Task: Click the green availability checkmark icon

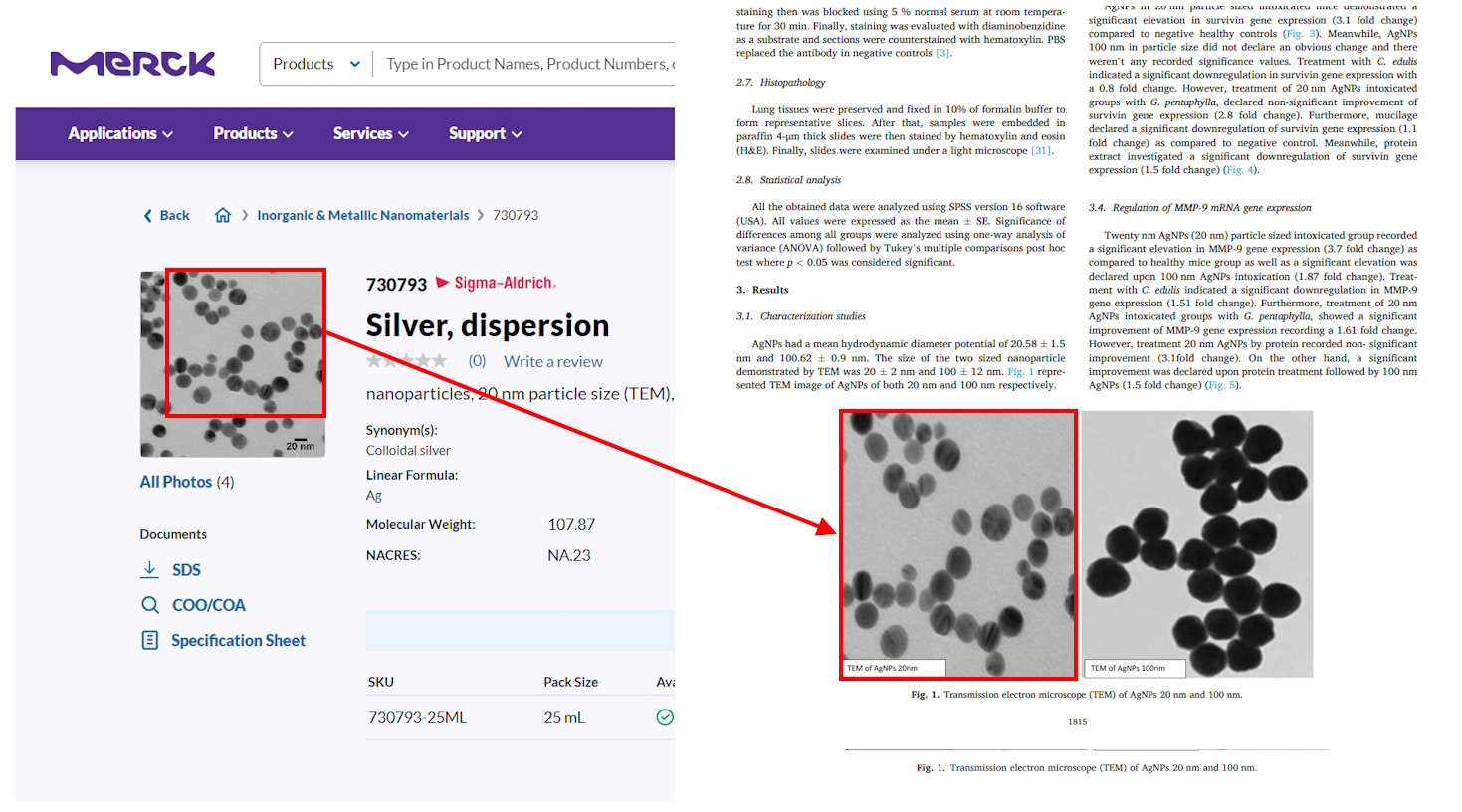Action: (x=665, y=717)
